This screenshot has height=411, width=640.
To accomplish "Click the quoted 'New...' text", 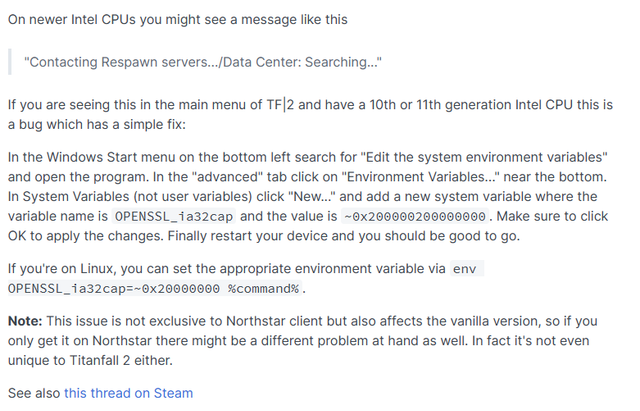I will [312, 197].
